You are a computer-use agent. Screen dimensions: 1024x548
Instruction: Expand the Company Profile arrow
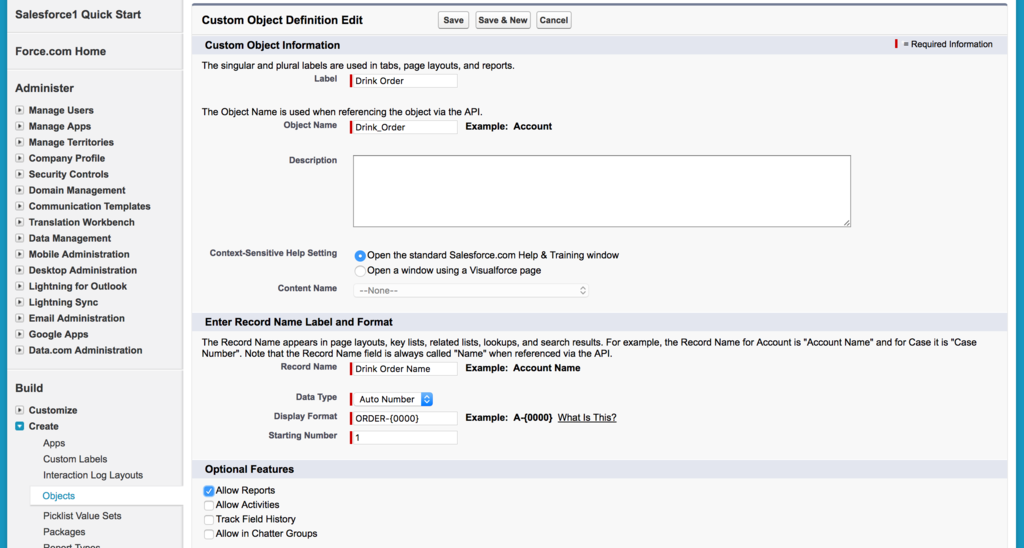tap(20, 158)
